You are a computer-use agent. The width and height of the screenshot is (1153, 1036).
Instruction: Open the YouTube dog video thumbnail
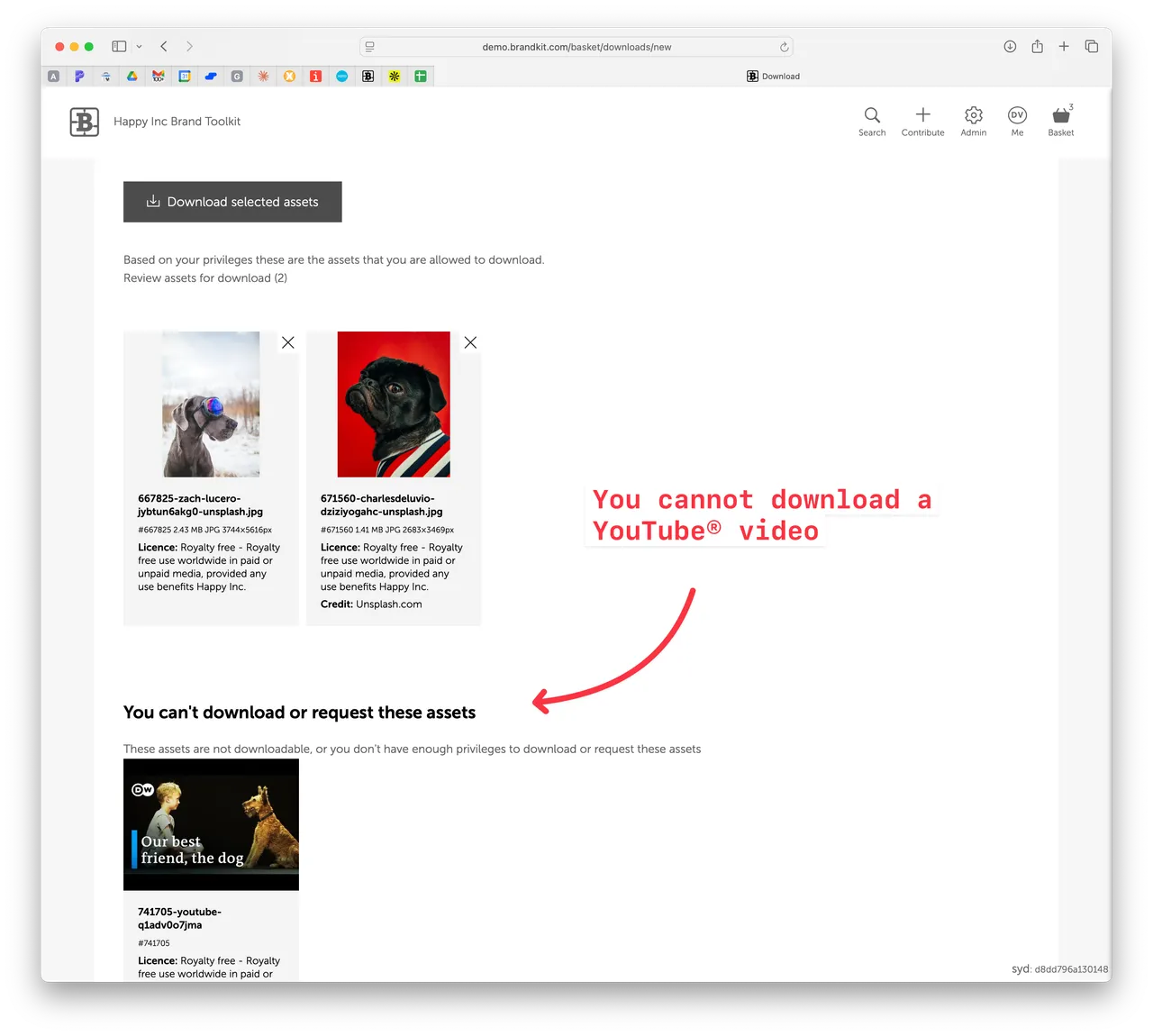click(211, 824)
